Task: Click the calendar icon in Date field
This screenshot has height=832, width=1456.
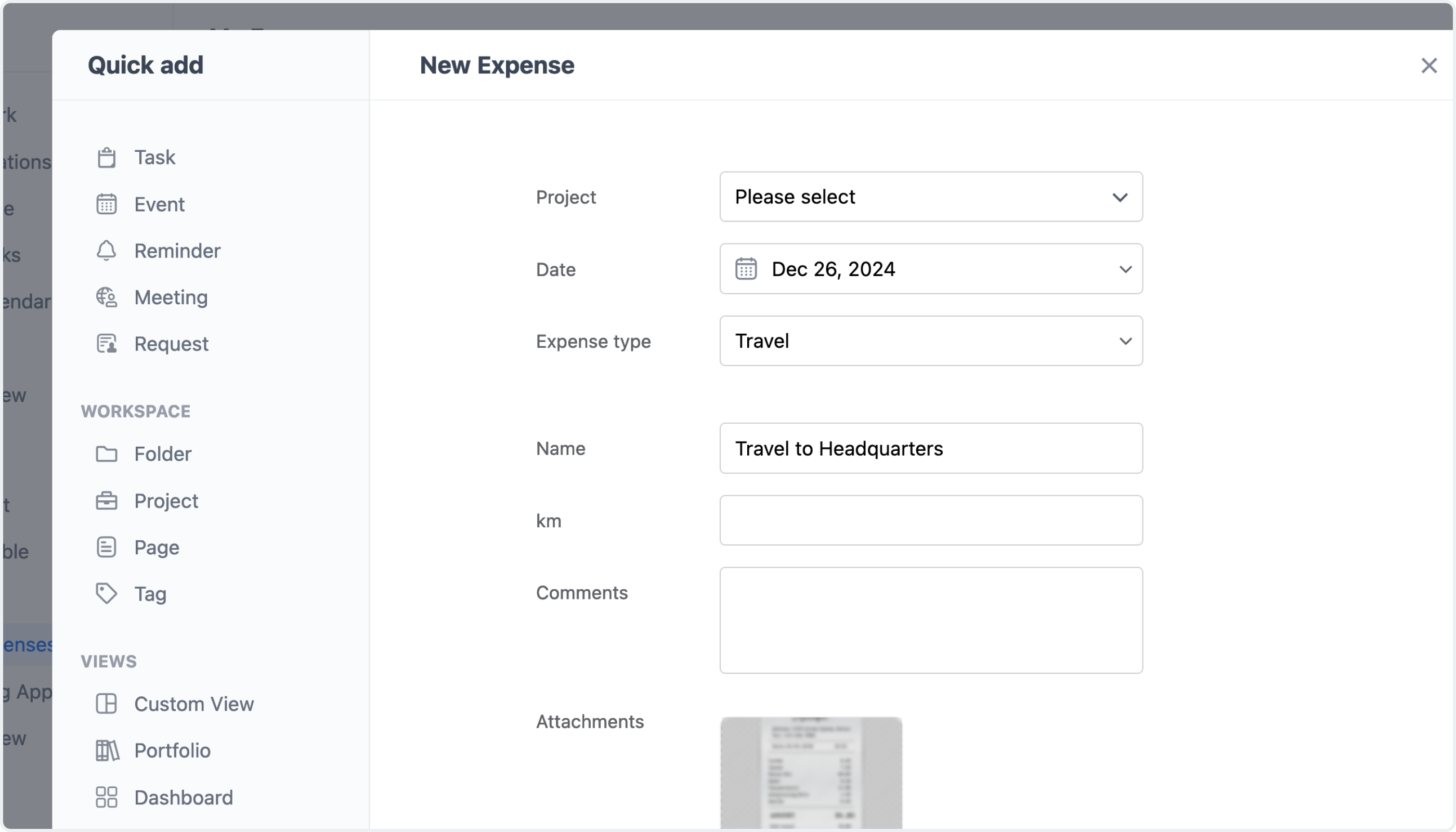Action: 746,268
